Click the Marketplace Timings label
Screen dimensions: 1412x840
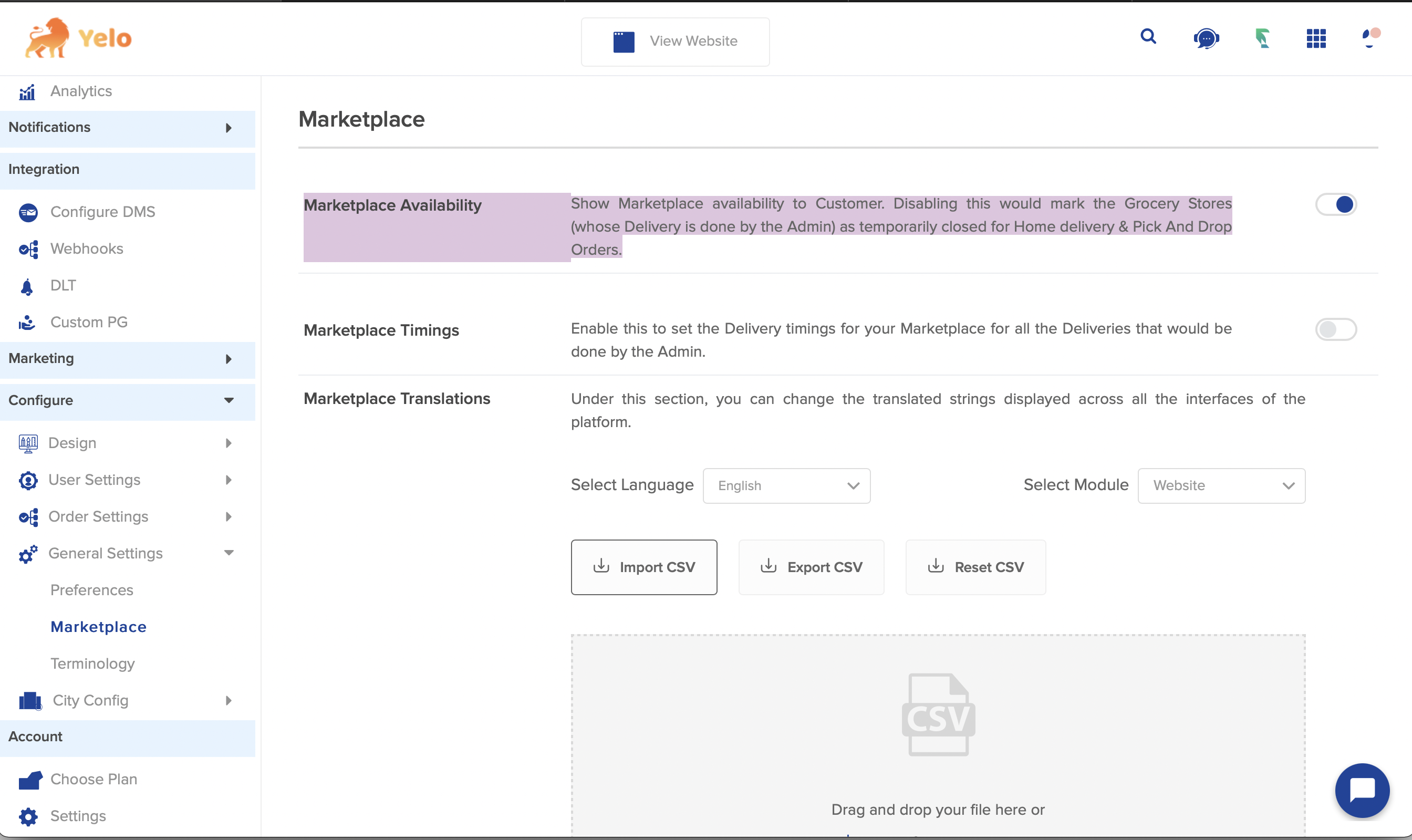coord(381,330)
